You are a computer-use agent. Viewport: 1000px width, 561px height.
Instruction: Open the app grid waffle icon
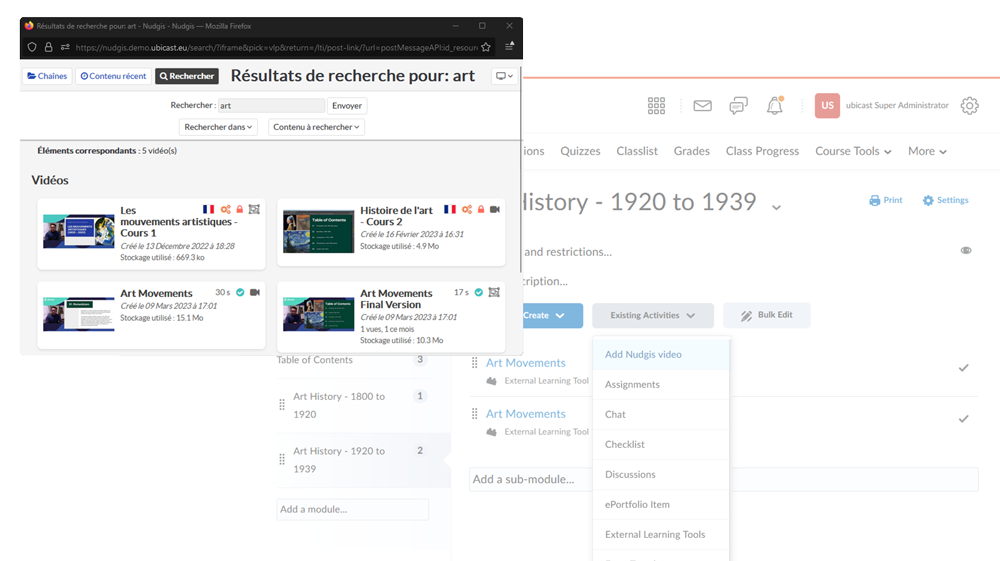[x=656, y=106]
